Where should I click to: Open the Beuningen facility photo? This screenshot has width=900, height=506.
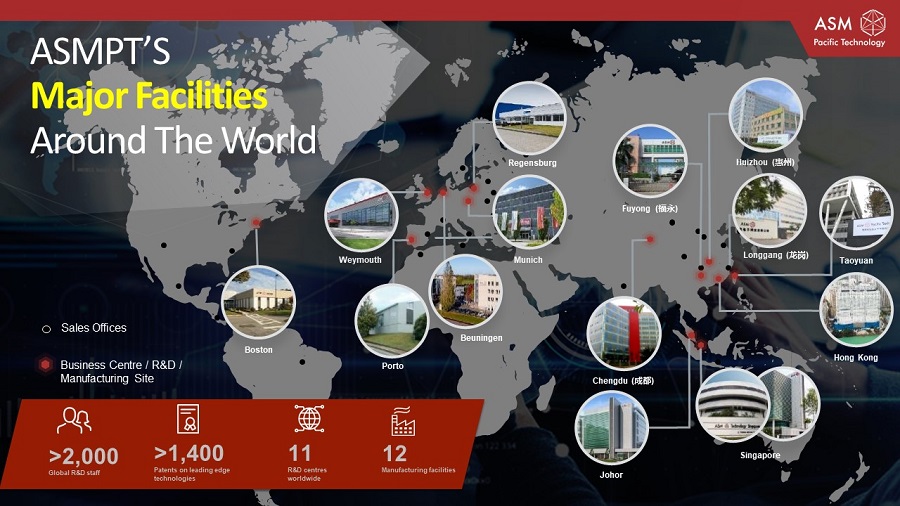[465, 291]
